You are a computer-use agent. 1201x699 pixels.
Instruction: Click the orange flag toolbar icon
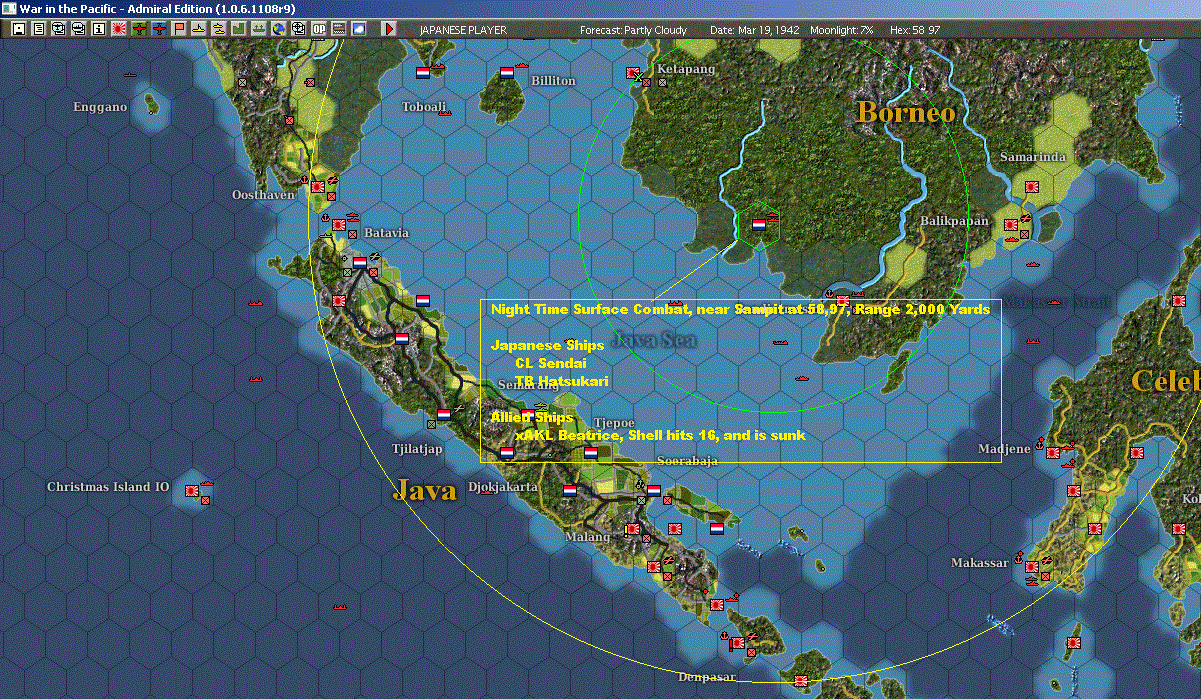180,29
